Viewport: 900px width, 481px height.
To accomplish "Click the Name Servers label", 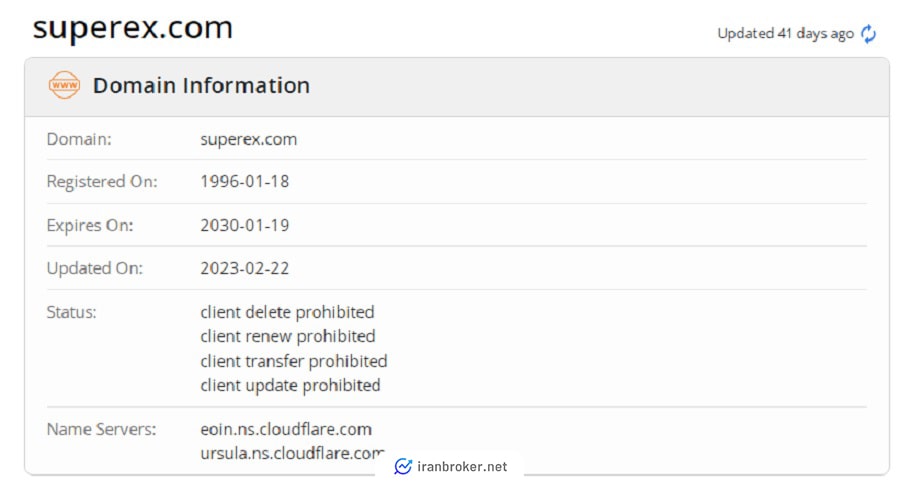I will point(102,429).
